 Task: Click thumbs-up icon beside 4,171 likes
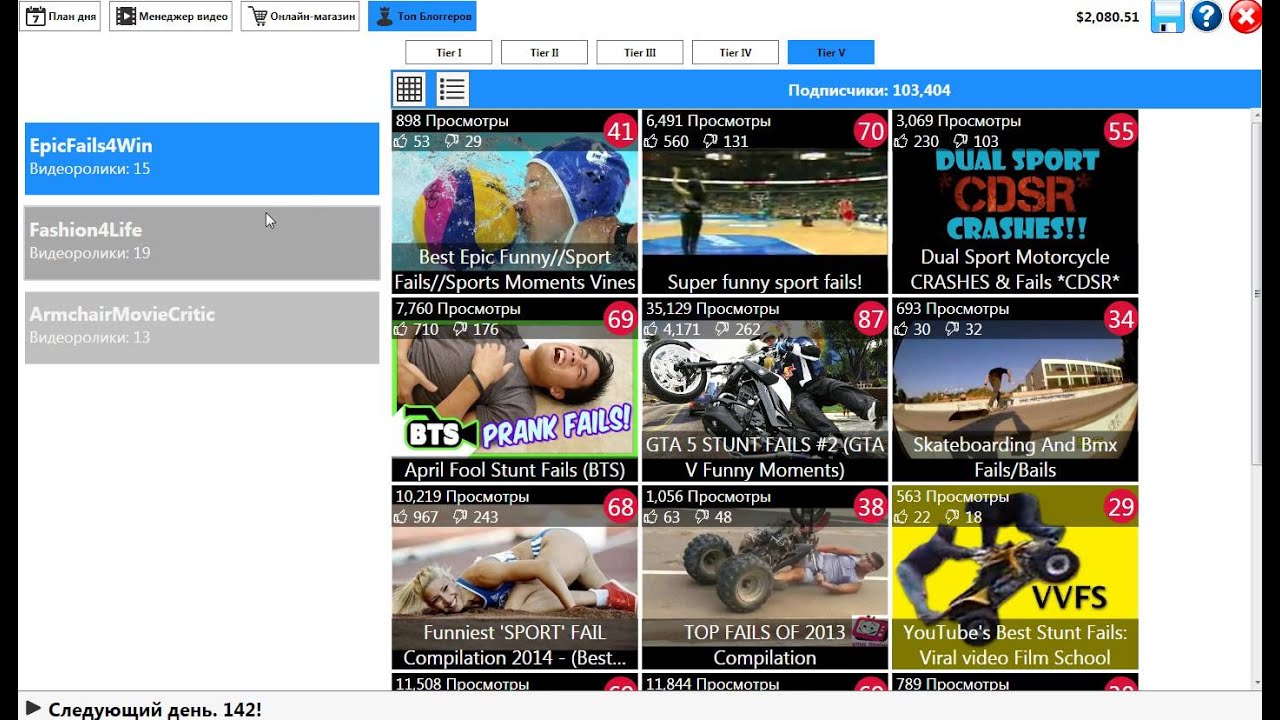[652, 329]
